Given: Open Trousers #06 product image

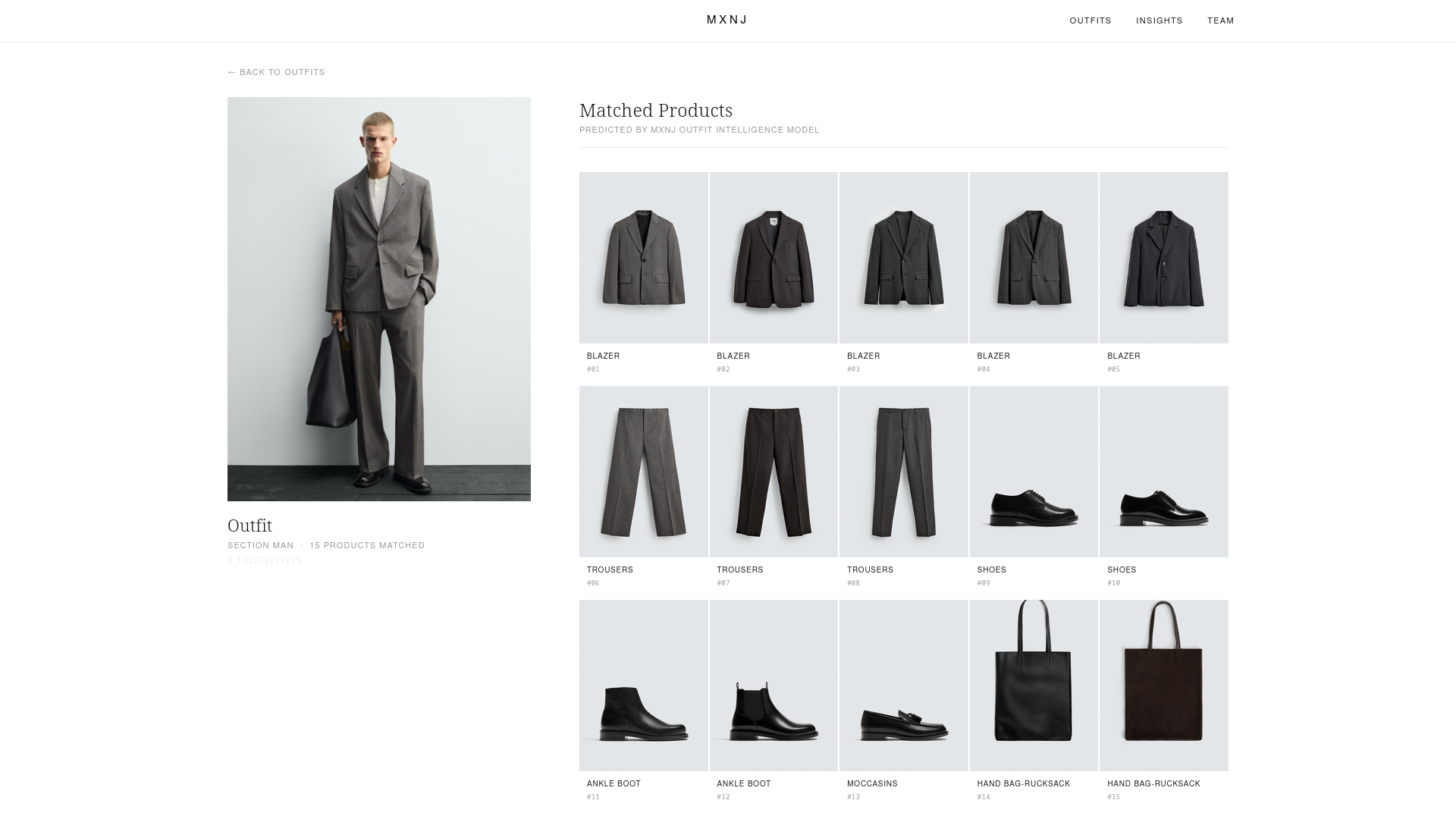Looking at the screenshot, I should point(643,472).
